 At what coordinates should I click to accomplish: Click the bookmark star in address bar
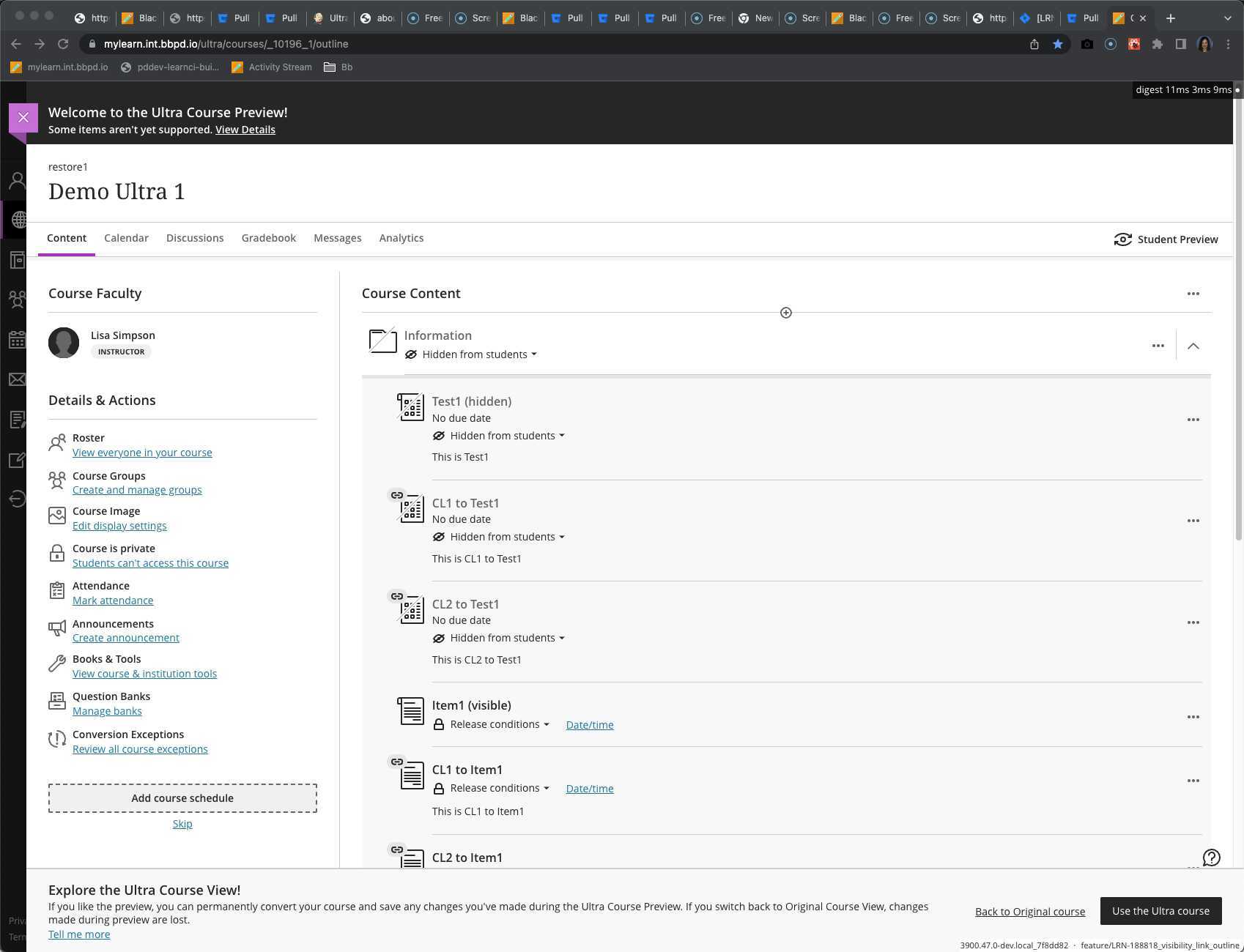pyautogui.click(x=1057, y=44)
